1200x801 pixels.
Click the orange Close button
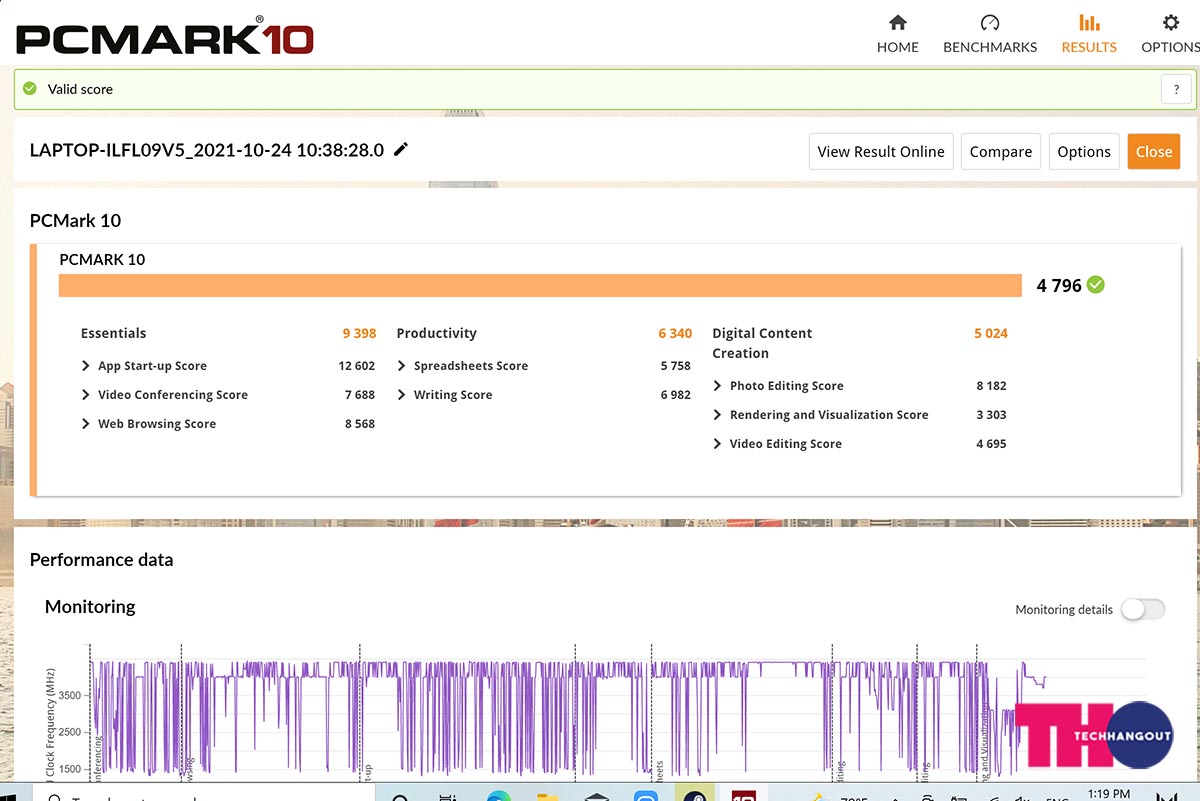pyautogui.click(x=1154, y=152)
